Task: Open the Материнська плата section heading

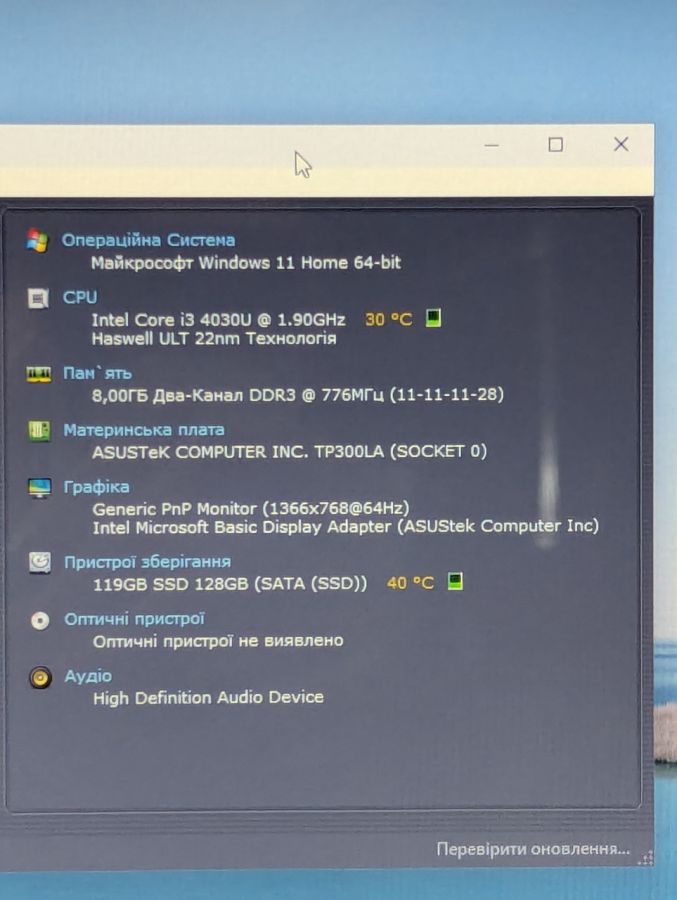Action: click(x=144, y=430)
